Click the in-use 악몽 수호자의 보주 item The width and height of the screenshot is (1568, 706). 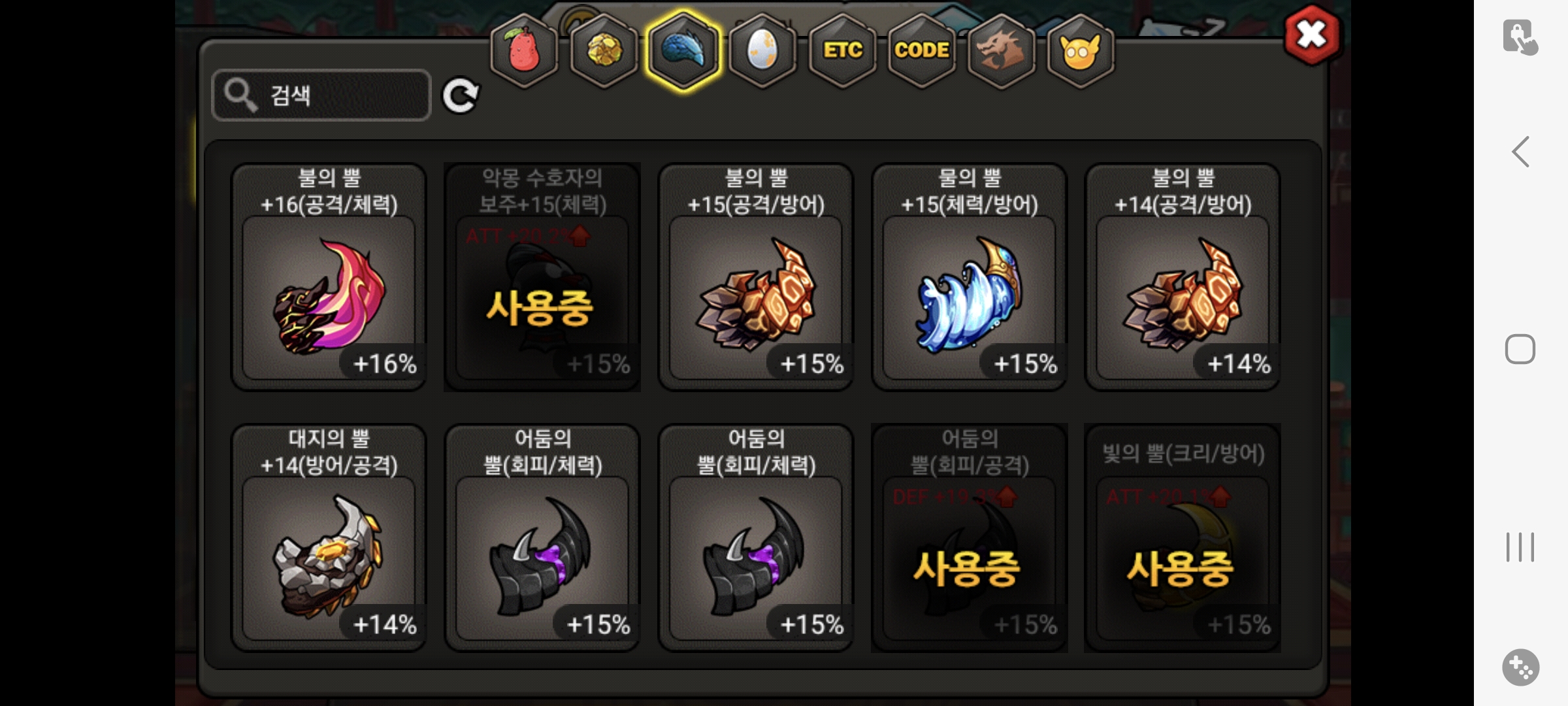click(542, 277)
